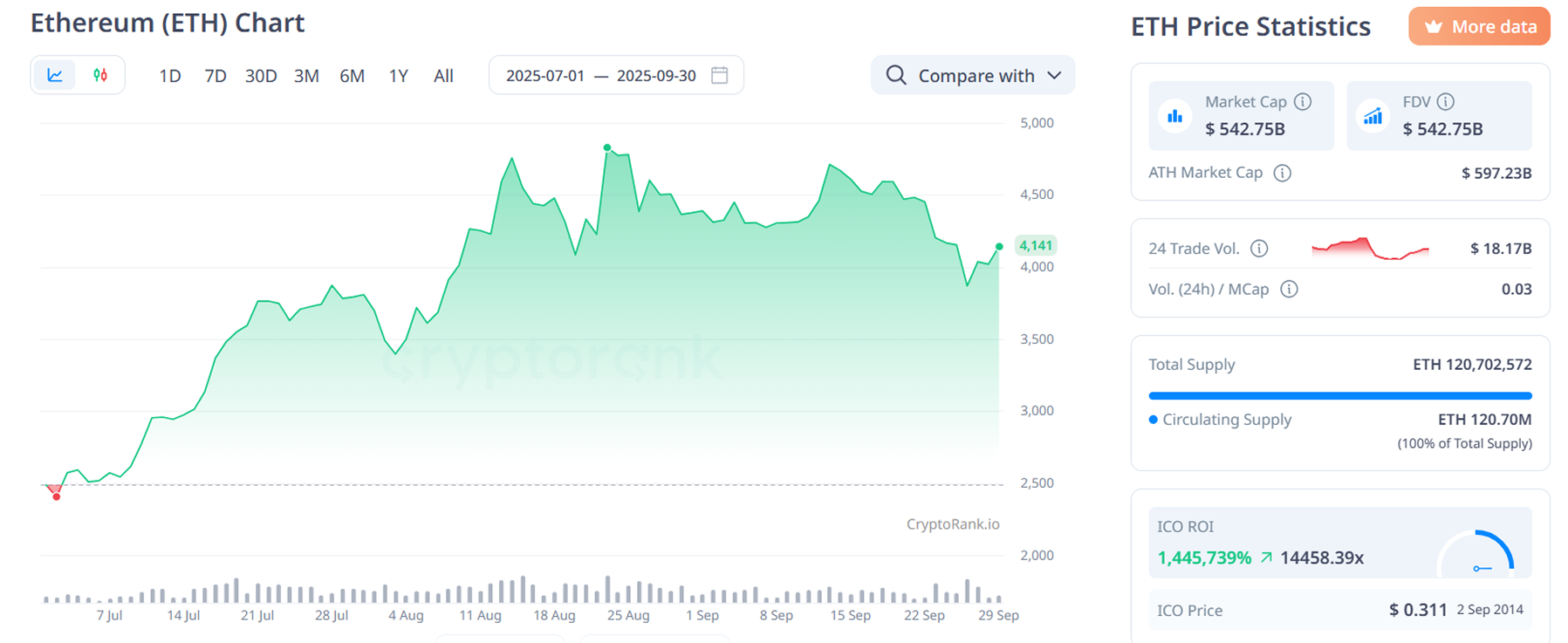Open the Compare with dropdown
Viewport: 1568px width, 643px height.
[975, 76]
